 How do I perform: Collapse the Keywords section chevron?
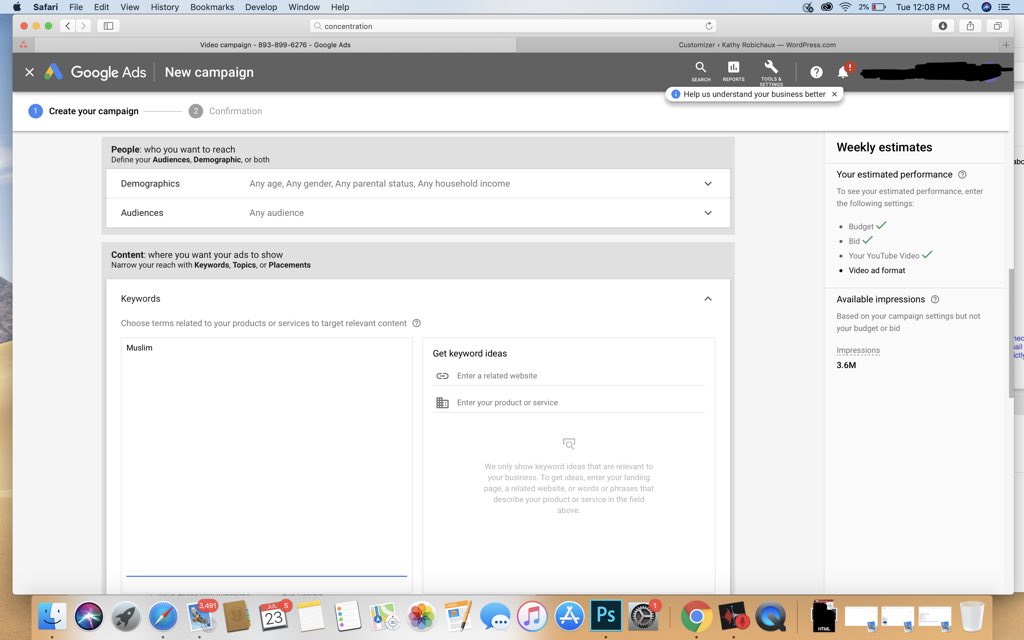708,298
